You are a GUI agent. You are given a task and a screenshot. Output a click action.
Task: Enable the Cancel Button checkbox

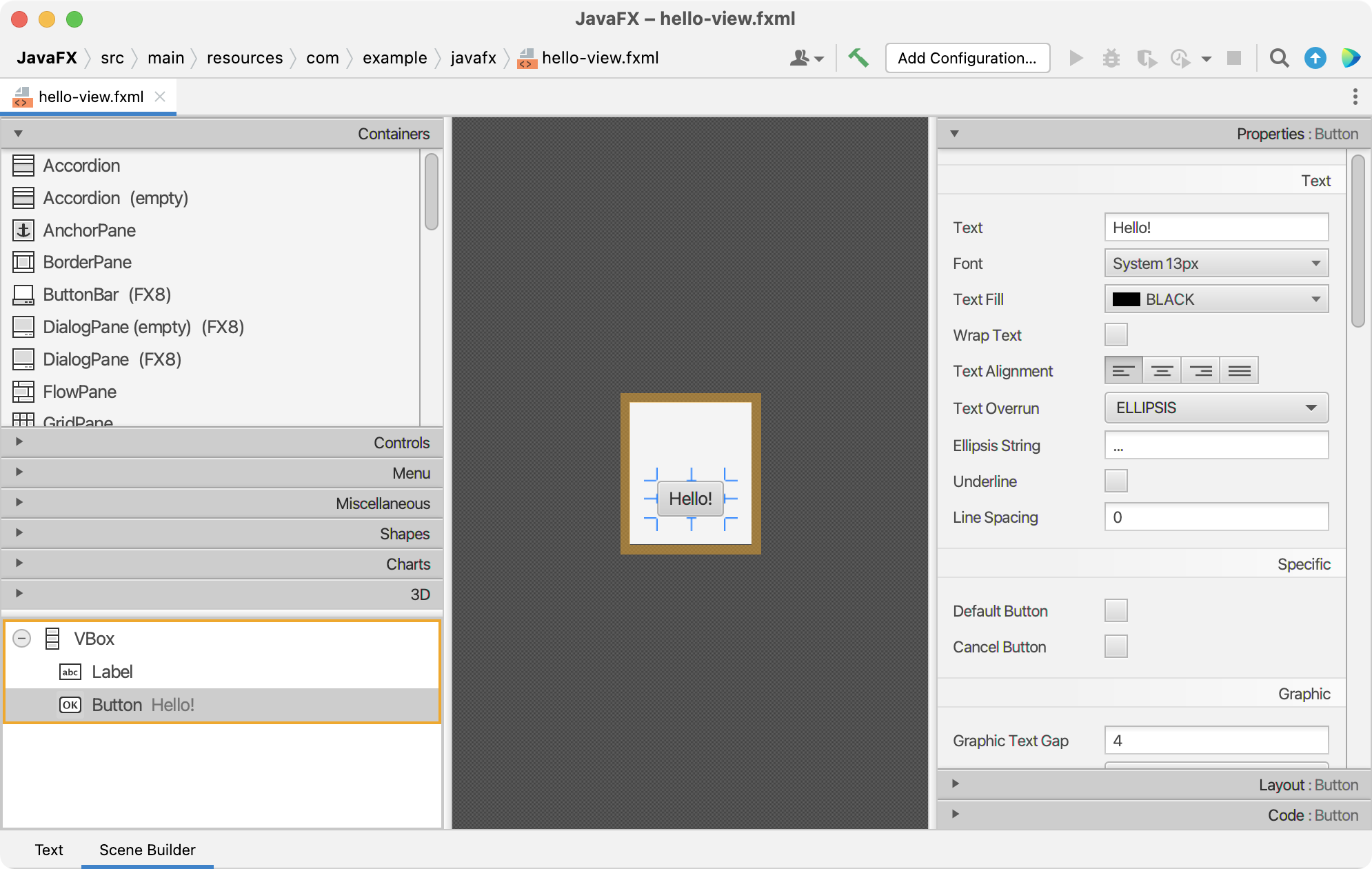click(x=1116, y=645)
